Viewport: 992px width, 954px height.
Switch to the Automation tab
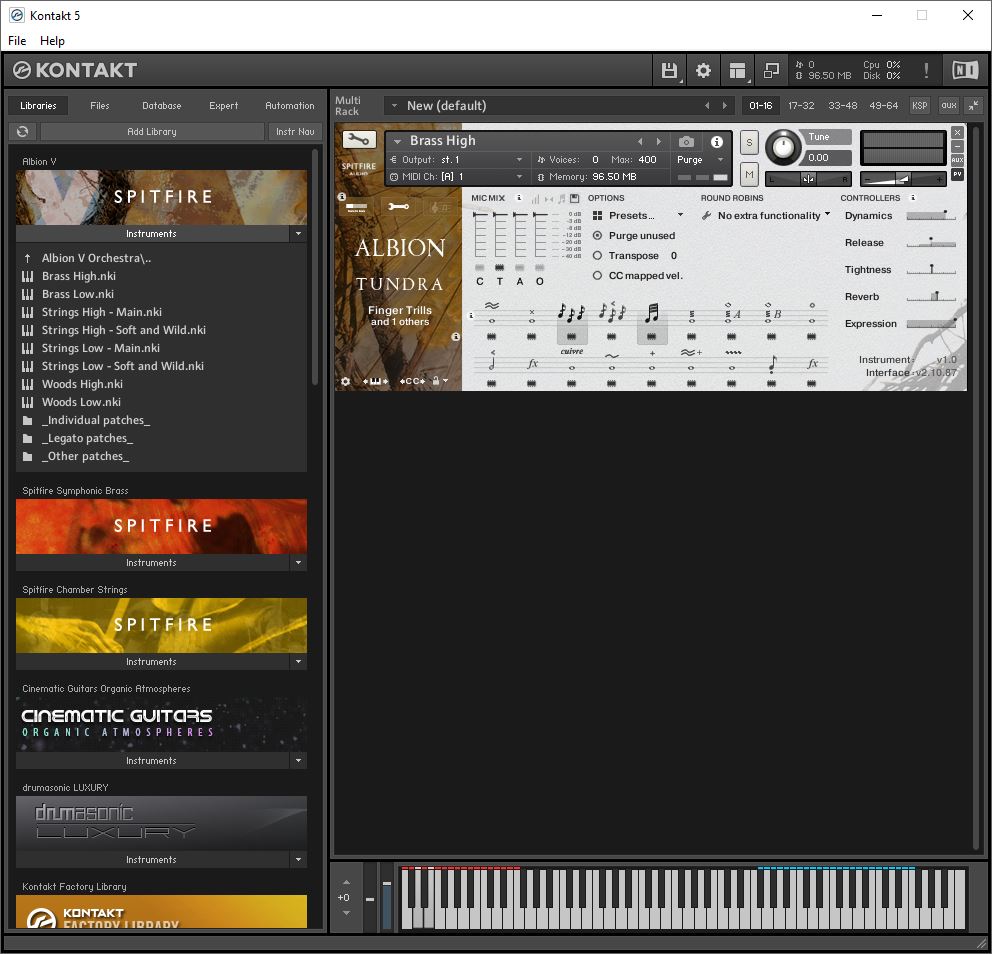(x=289, y=106)
